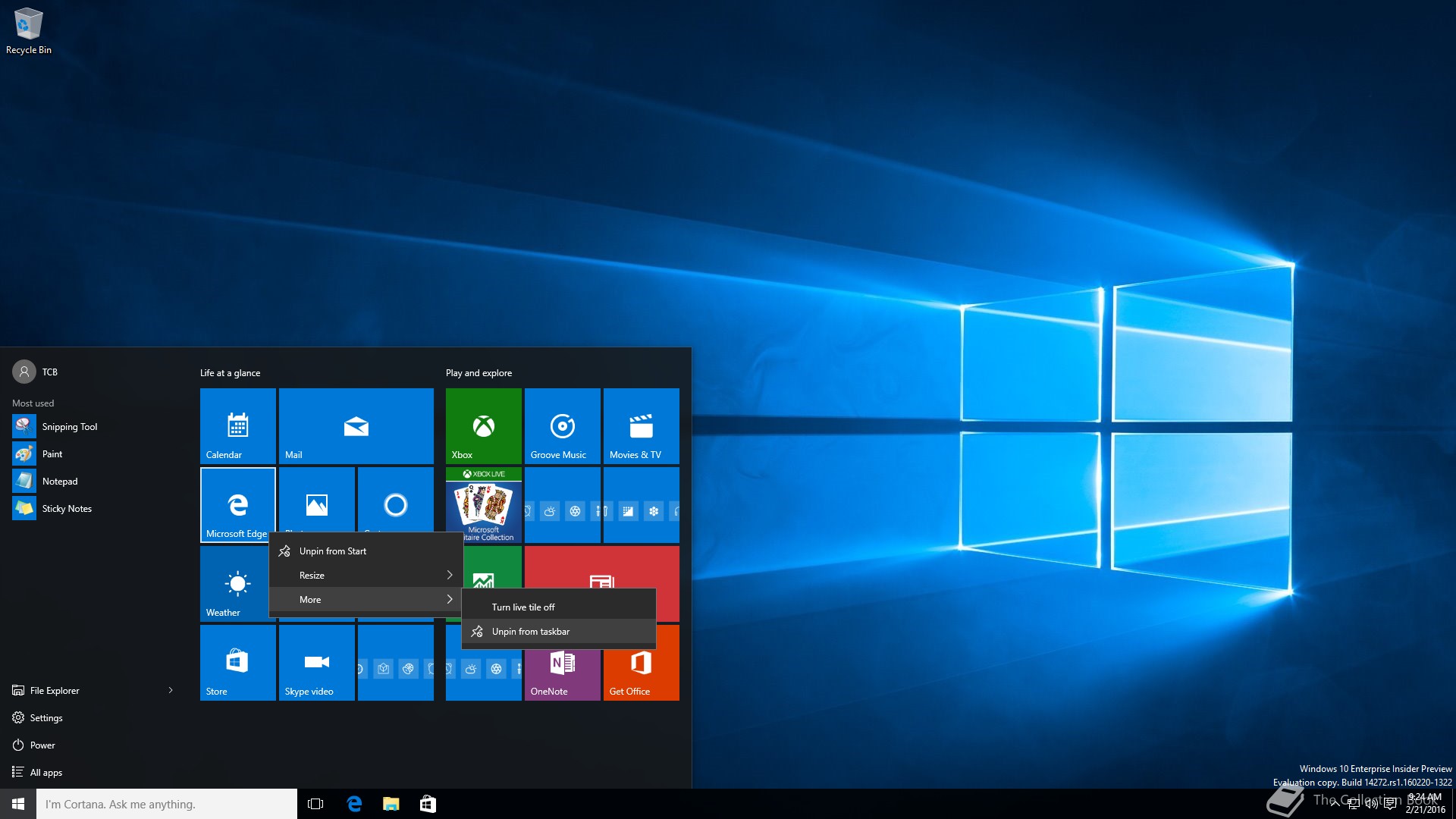1456x819 pixels.
Task: Open Groove Music tile
Action: click(x=562, y=425)
